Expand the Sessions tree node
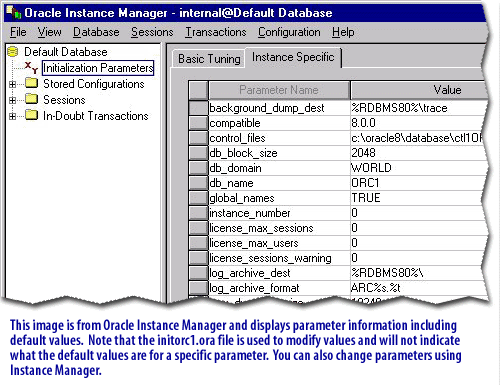Viewport: 500px width, 385px height. (12, 100)
